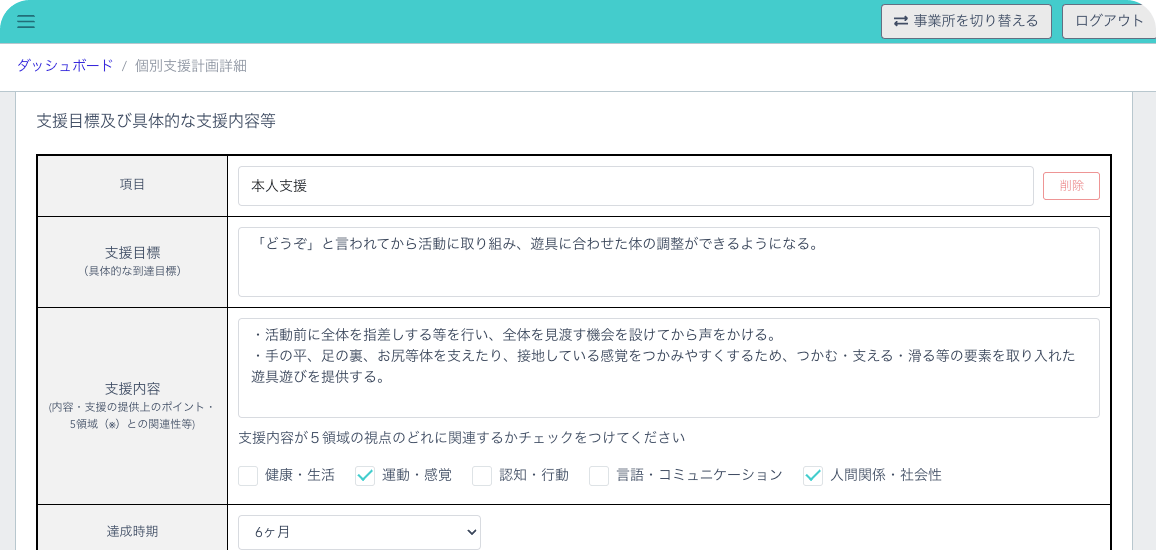1156x550 pixels.
Task: Click the 事業所を切り替える button
Action: 967,21
